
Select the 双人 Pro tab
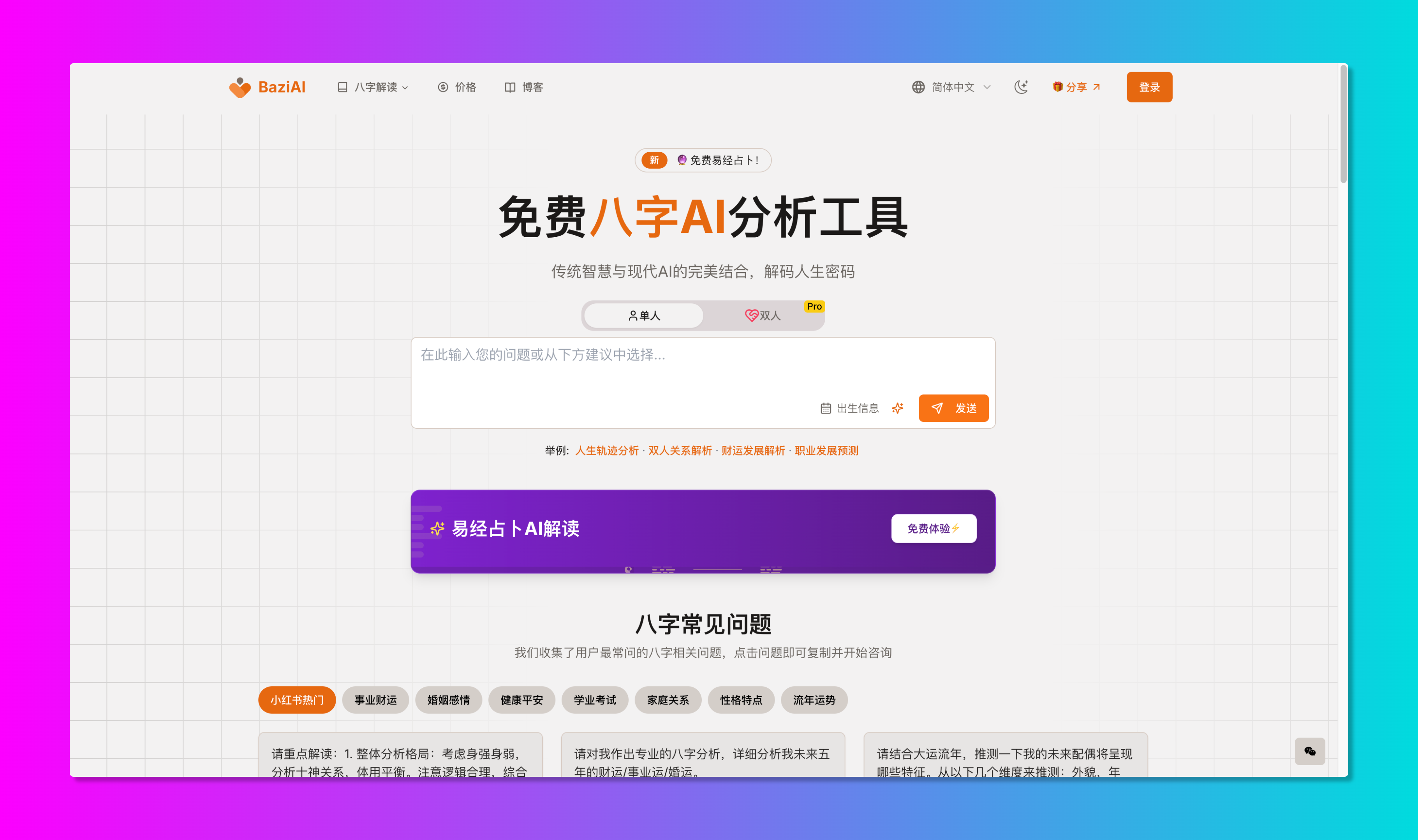tap(763, 315)
